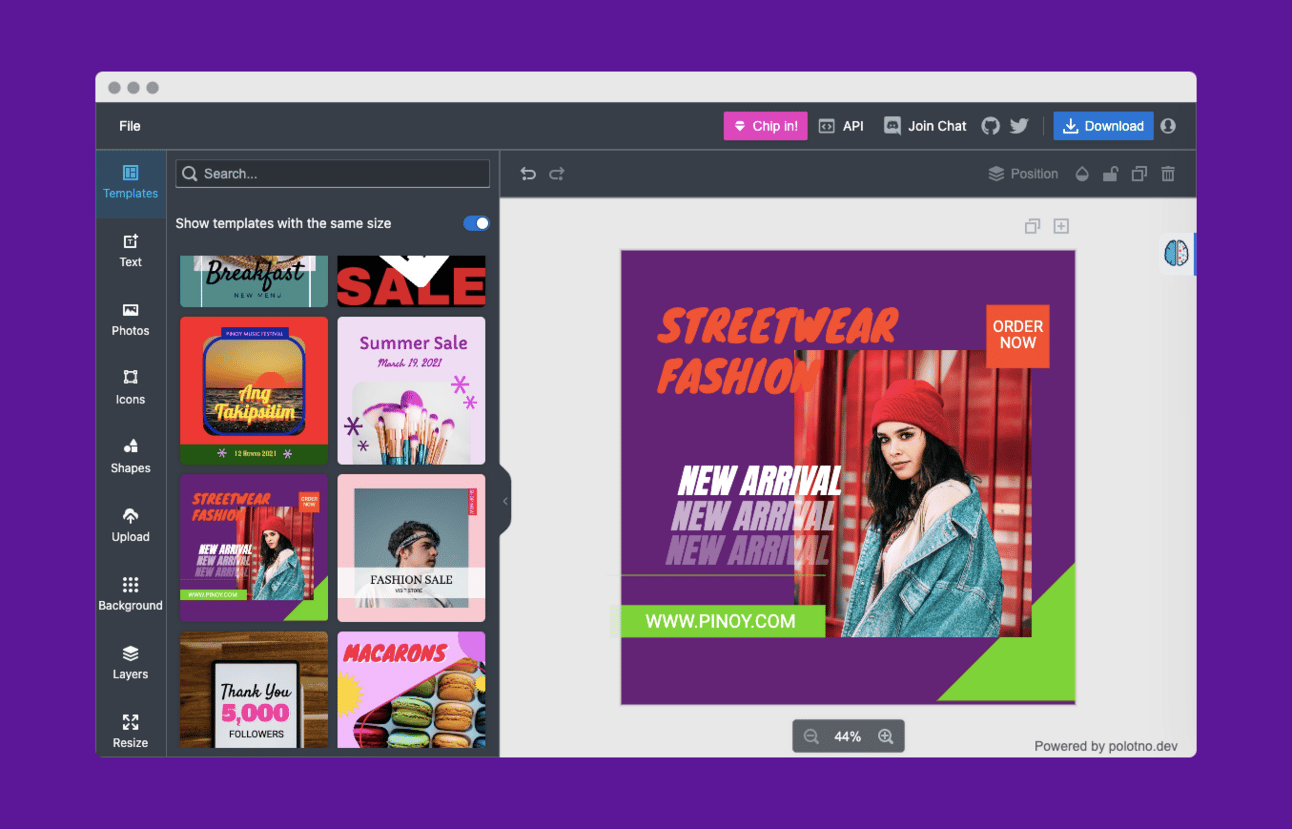Open the Layers tab
The height and width of the screenshot is (829, 1292).
point(130,662)
